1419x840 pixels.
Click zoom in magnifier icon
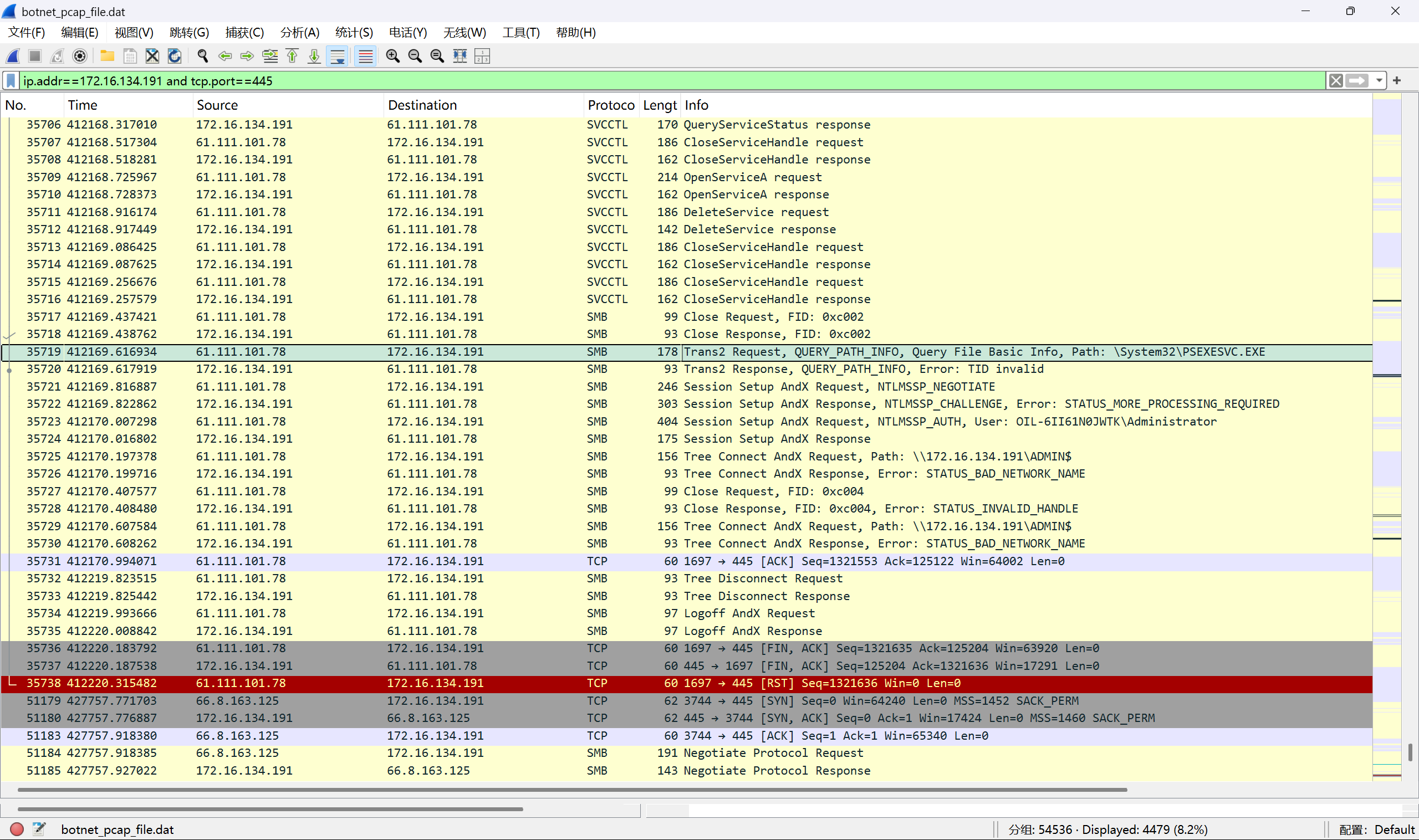pyautogui.click(x=392, y=56)
